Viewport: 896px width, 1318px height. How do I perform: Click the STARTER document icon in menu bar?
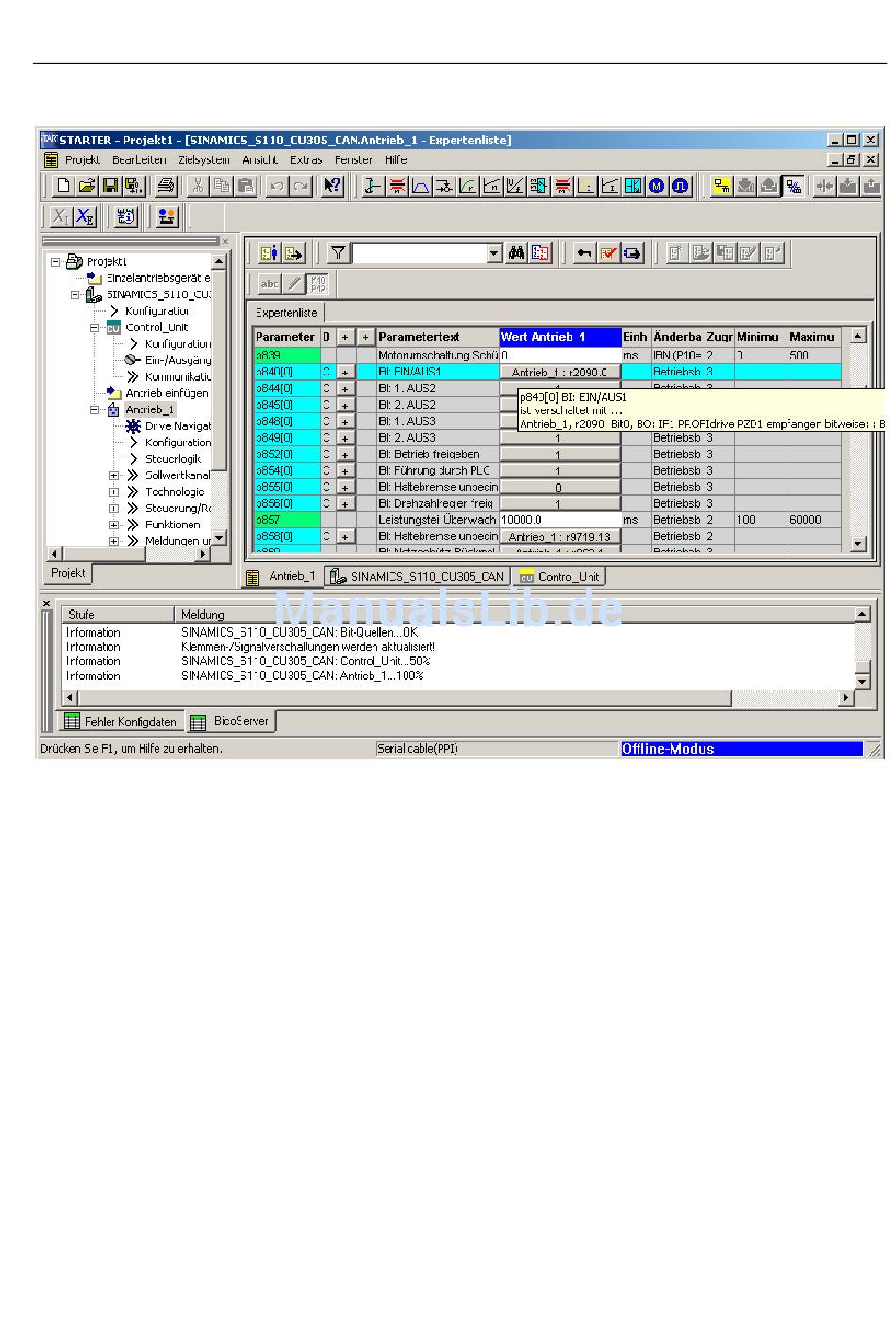tap(51, 160)
